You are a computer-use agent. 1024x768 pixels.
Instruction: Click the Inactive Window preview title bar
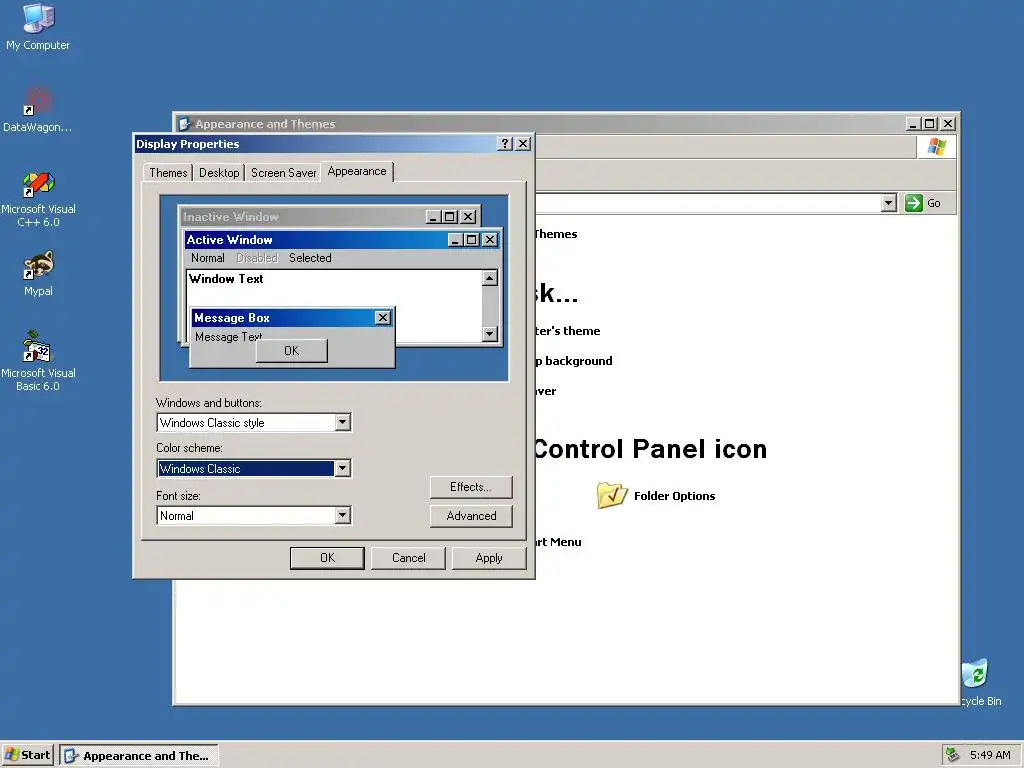point(302,216)
